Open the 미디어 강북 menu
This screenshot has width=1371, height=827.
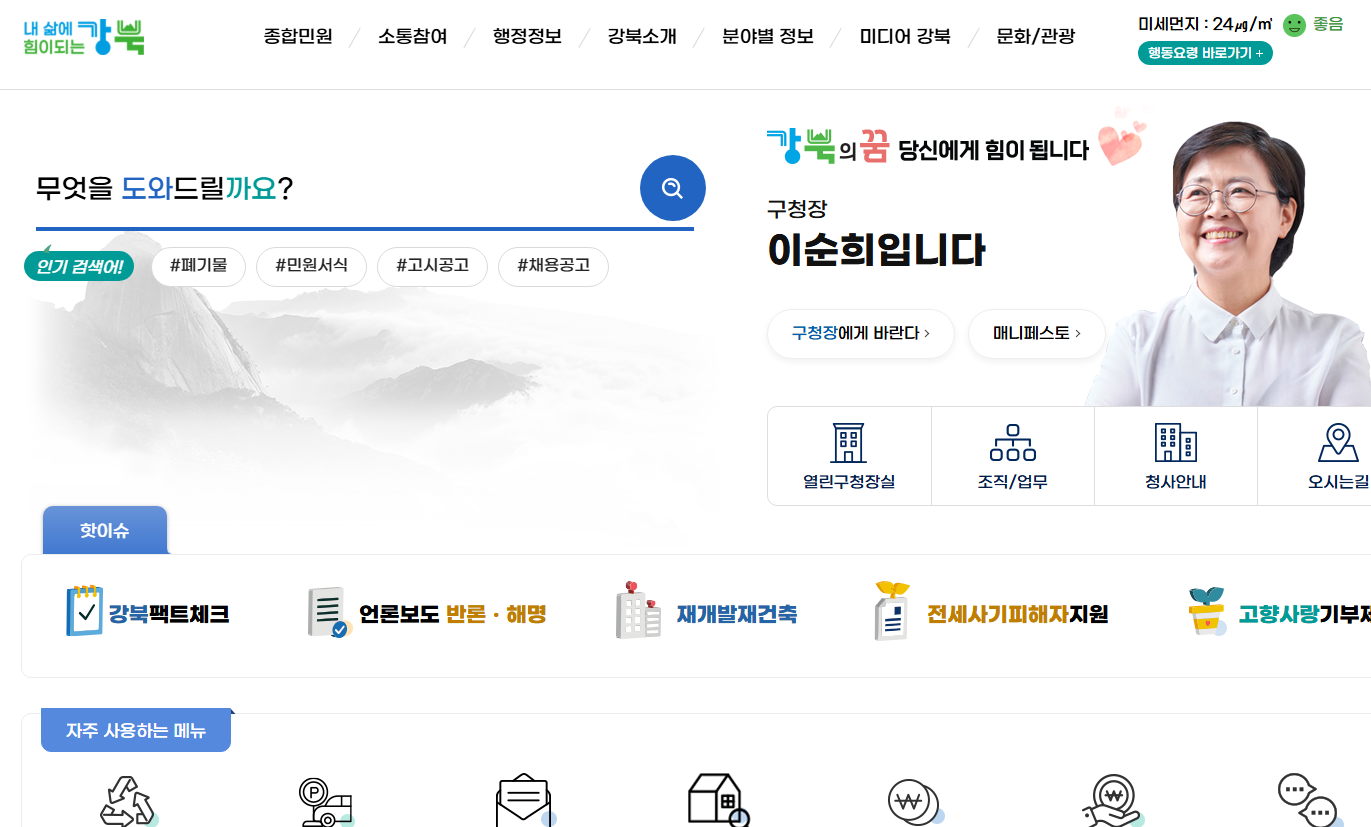point(905,37)
